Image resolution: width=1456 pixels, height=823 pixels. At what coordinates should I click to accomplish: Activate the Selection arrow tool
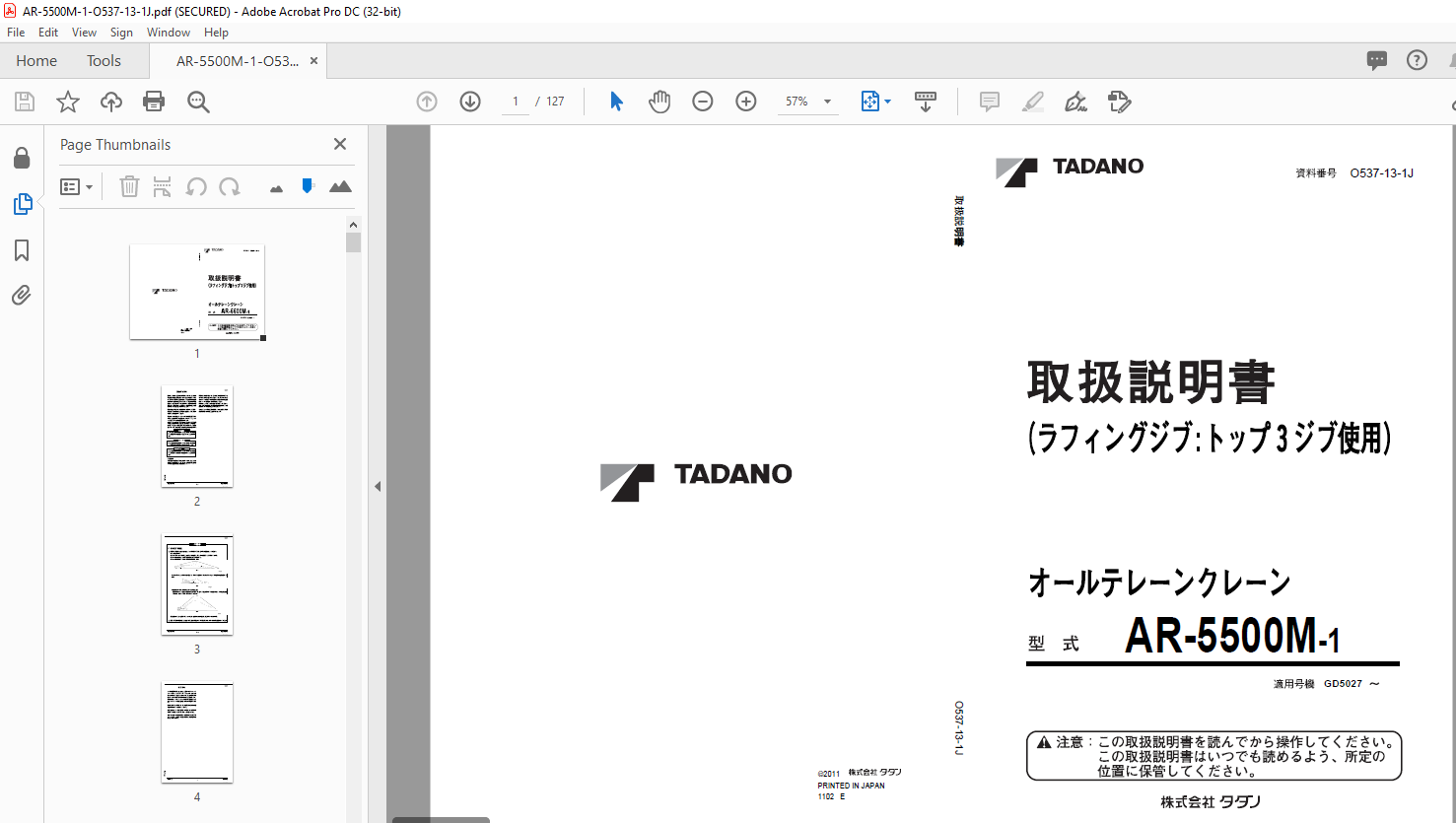[x=616, y=102]
